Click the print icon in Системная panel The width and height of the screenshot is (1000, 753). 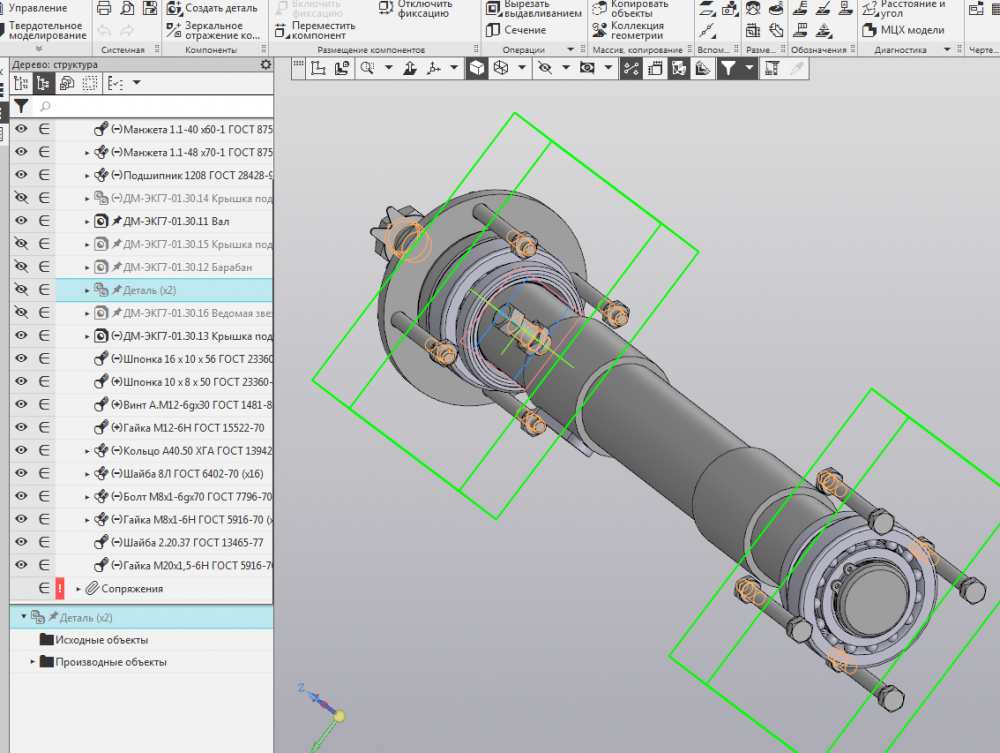point(104,8)
